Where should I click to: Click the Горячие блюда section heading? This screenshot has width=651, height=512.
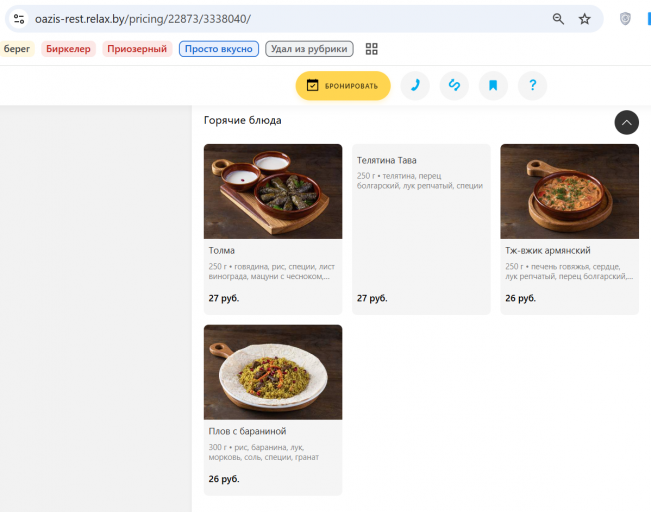coord(242,120)
